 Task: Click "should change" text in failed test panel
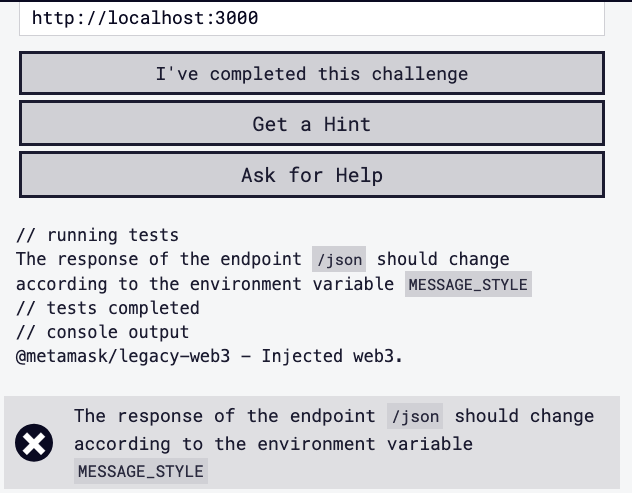coord(524,416)
